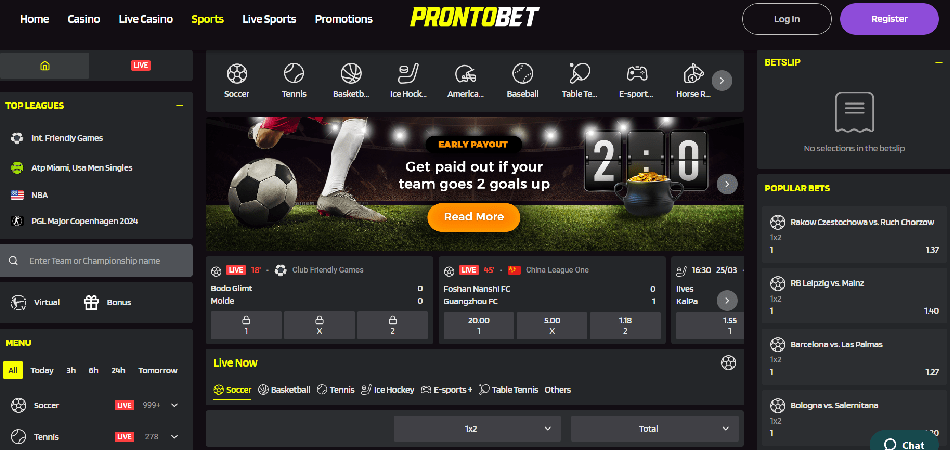Choose the Basketball icon in sports bar

click(351, 73)
